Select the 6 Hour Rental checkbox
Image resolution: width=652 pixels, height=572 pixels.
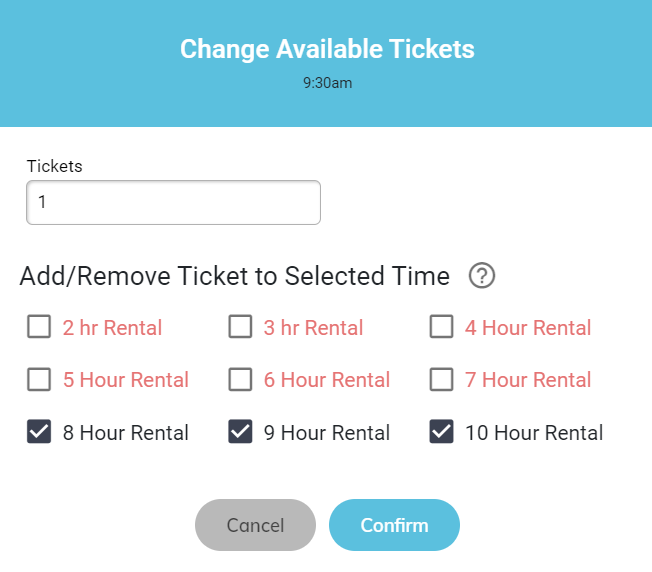(x=240, y=379)
